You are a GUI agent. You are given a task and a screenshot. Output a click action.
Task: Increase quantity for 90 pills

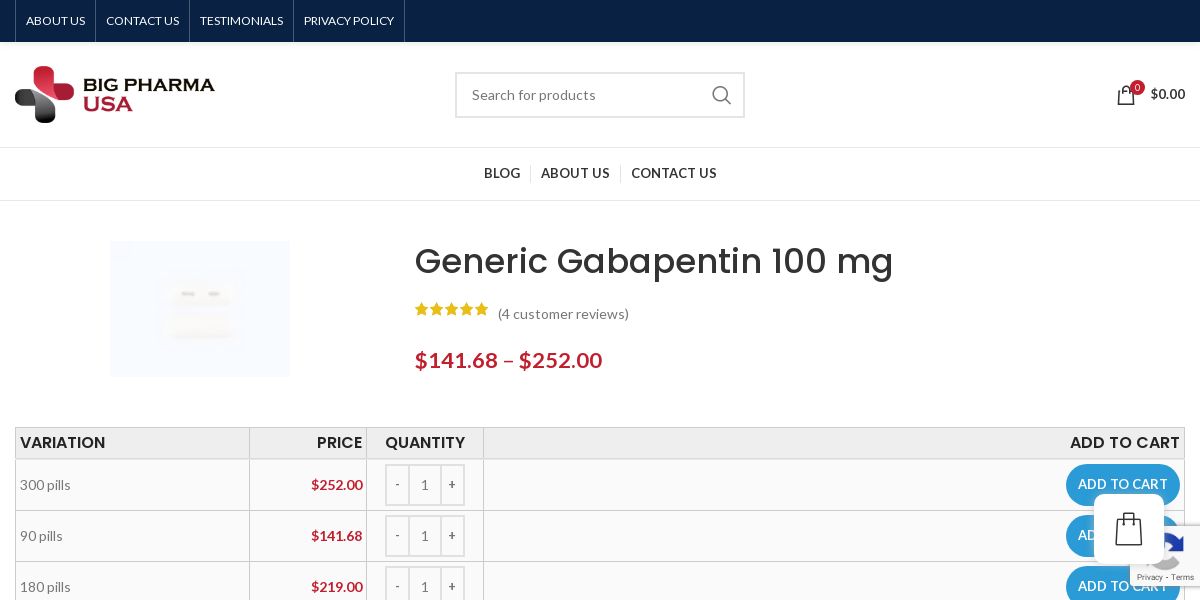click(452, 536)
